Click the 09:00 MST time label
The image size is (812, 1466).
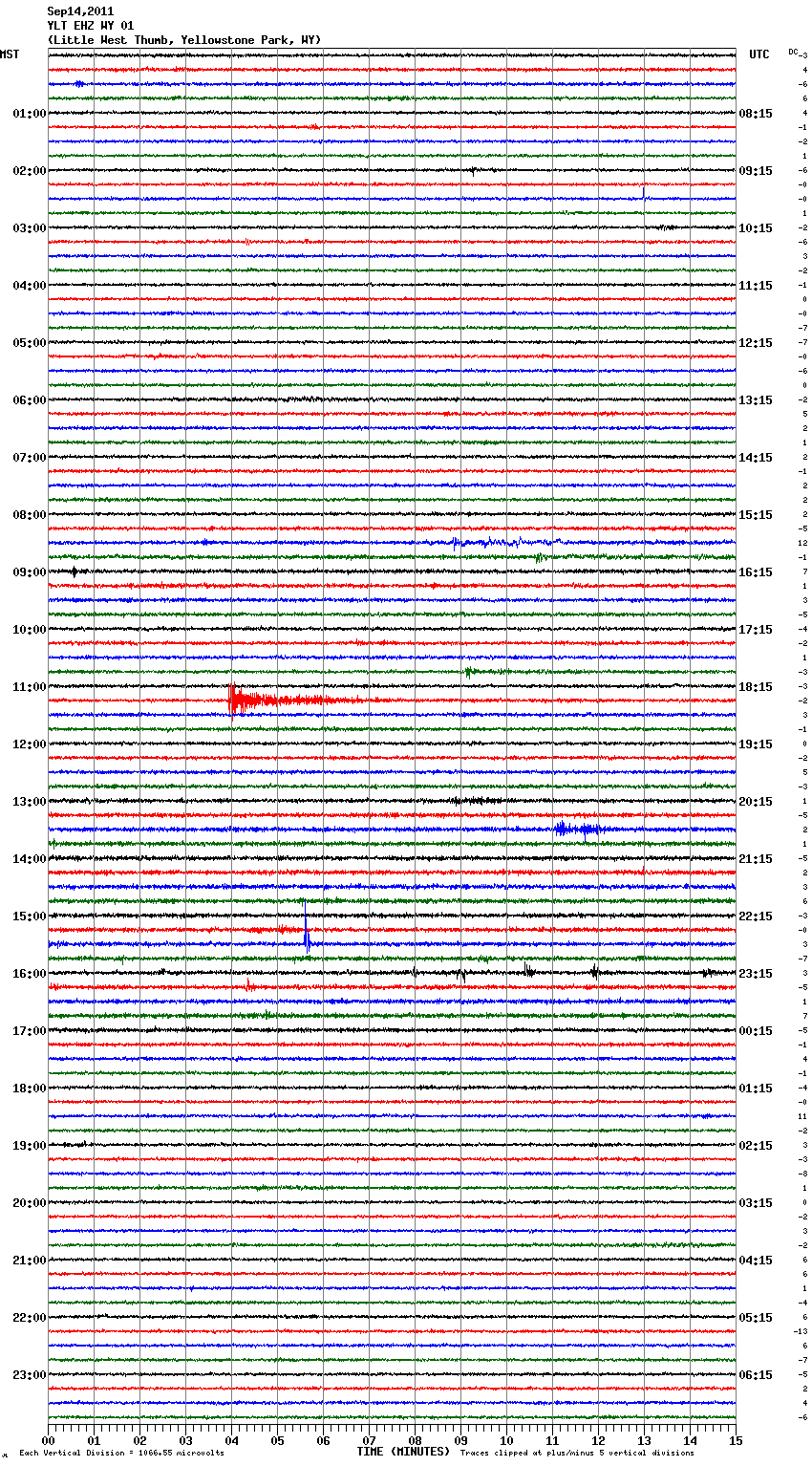pos(30,572)
